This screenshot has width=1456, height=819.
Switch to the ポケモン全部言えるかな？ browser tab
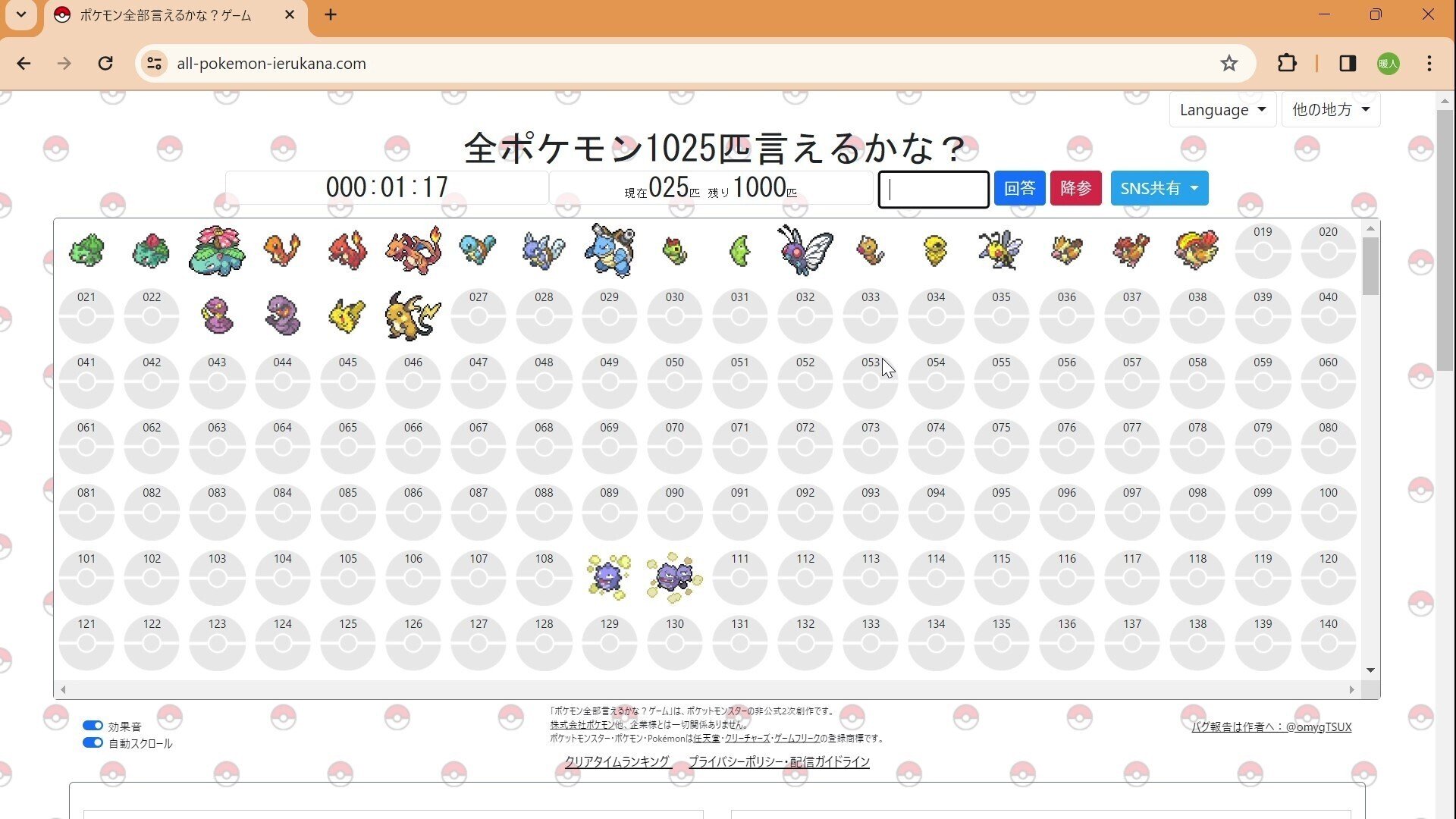163,14
